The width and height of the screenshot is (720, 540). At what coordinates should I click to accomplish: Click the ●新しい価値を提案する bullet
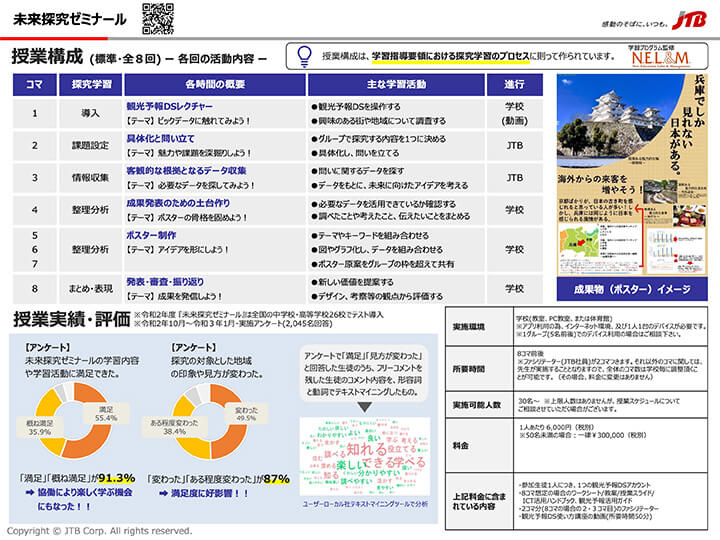point(352,282)
